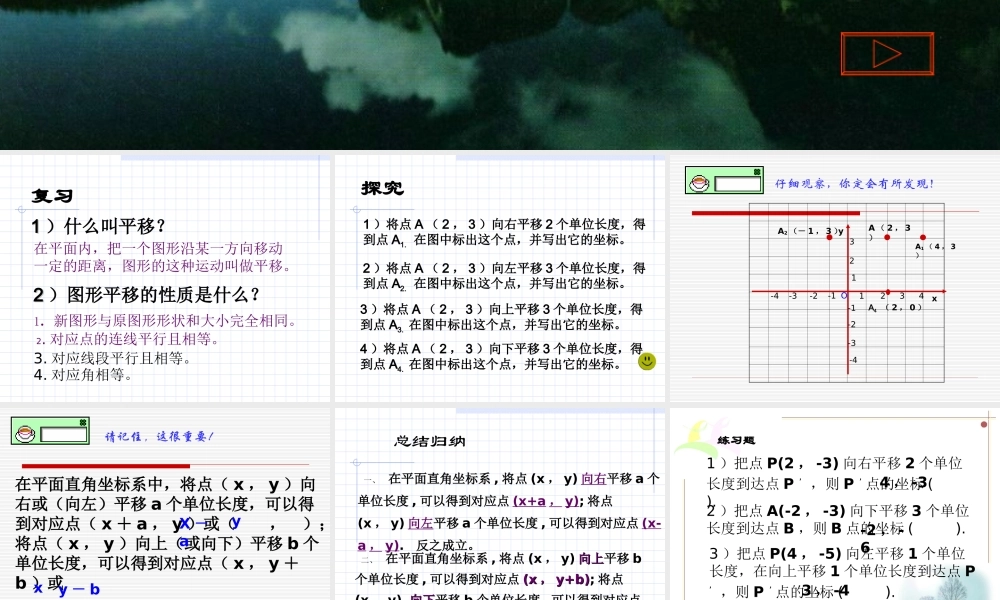Click the heading 1）什么叫平移?
Viewport: 1000px width, 600px height.
click(x=99, y=226)
